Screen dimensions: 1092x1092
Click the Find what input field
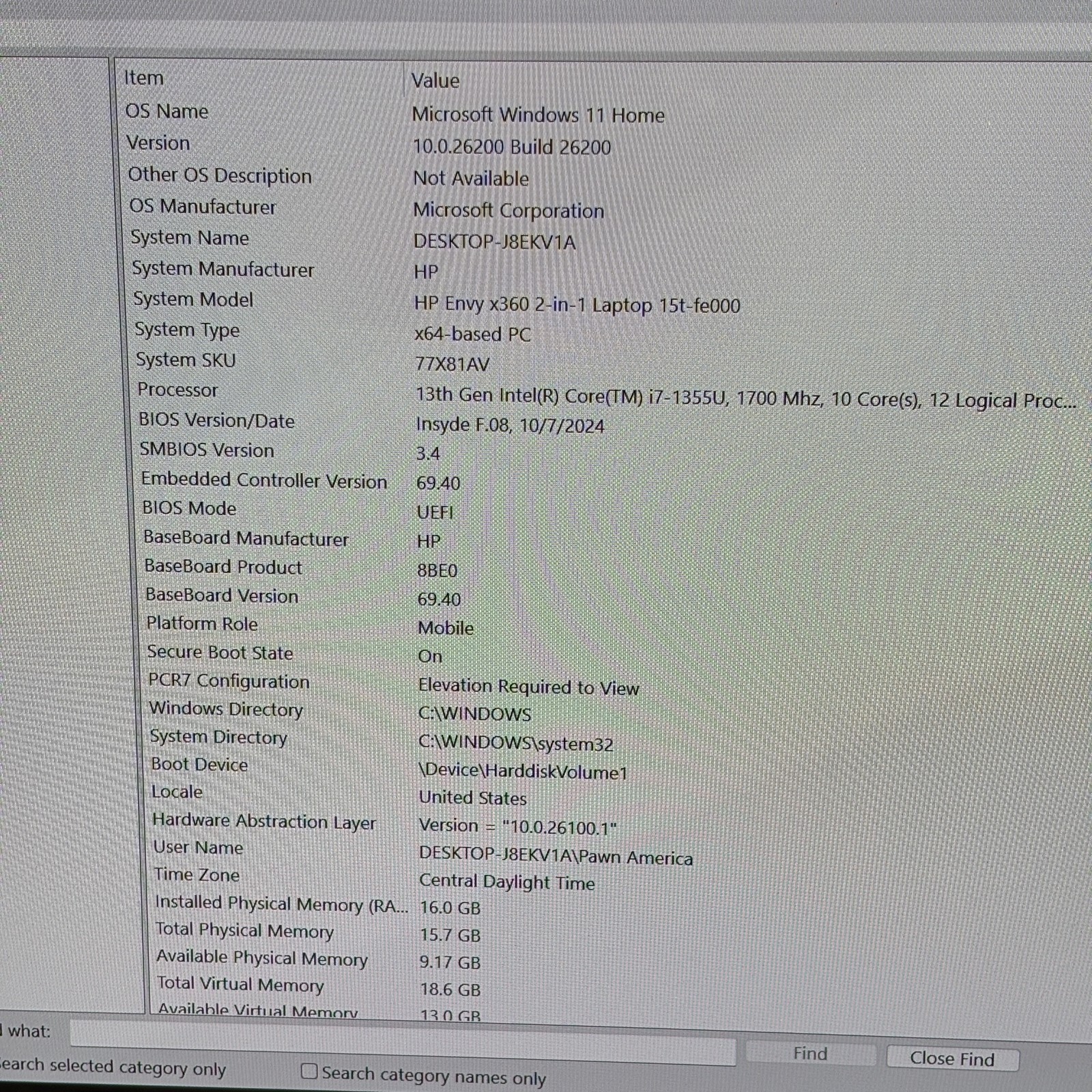pyautogui.click(x=403, y=1042)
